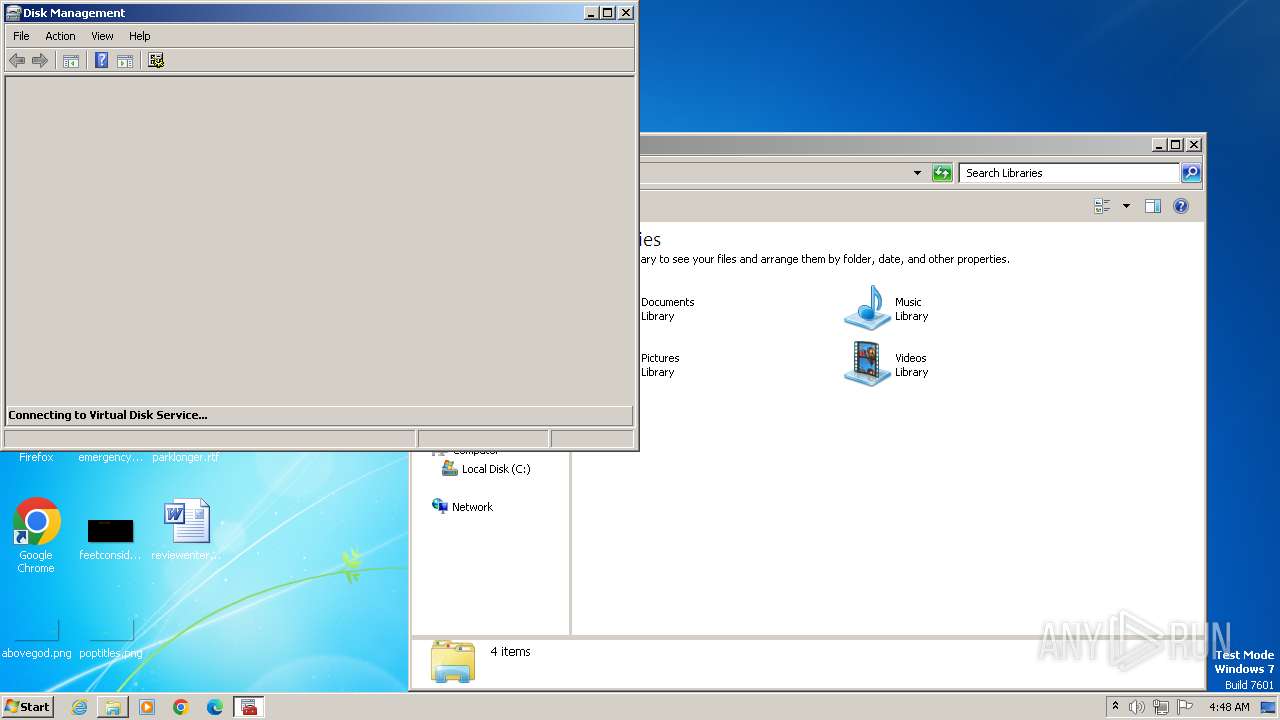
Task: Click the Back arrow in Disk Management toolbar
Action: pyautogui.click(x=17, y=61)
